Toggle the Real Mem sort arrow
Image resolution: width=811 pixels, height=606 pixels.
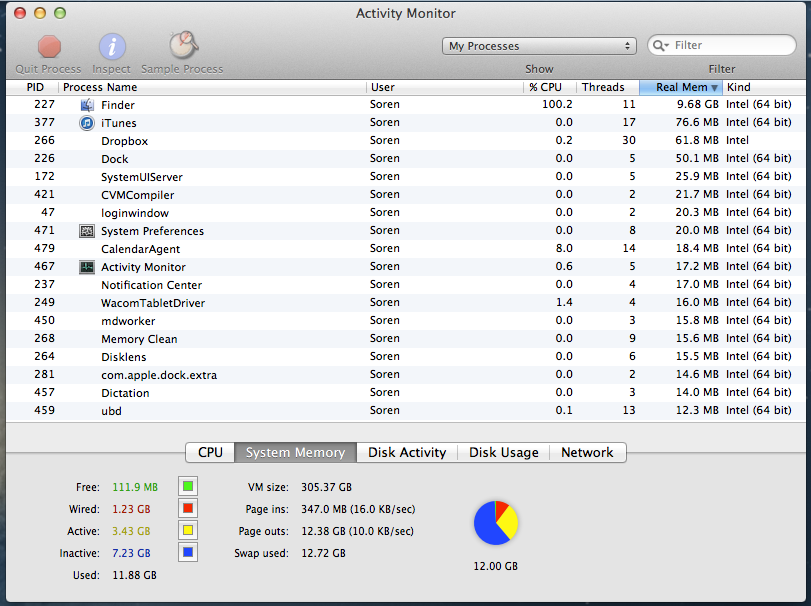[x=714, y=88]
